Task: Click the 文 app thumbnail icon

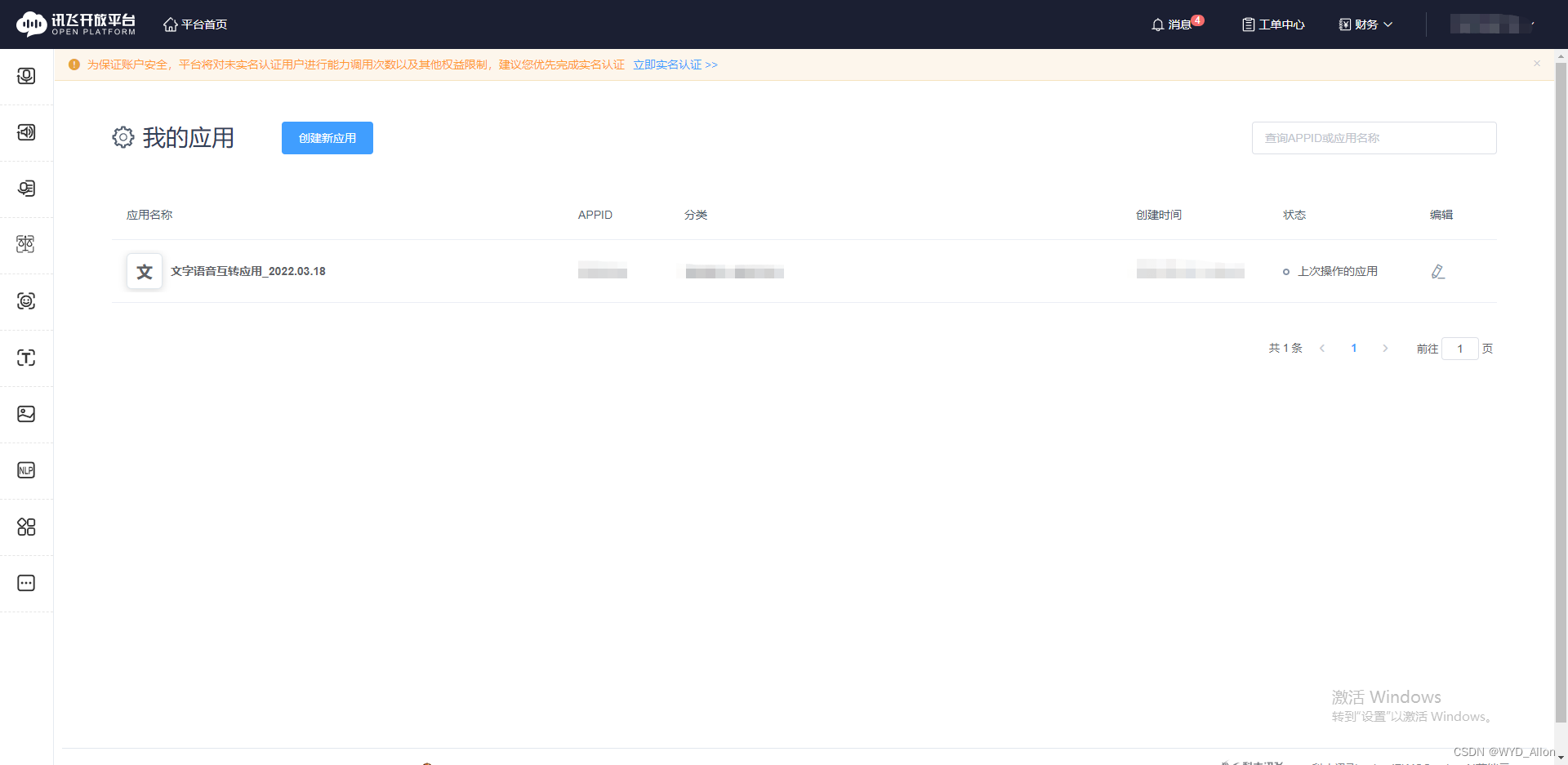Action: pos(145,271)
